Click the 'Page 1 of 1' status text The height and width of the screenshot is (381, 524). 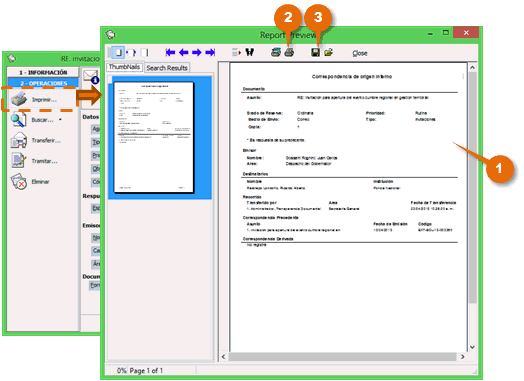pyautogui.click(x=146, y=371)
